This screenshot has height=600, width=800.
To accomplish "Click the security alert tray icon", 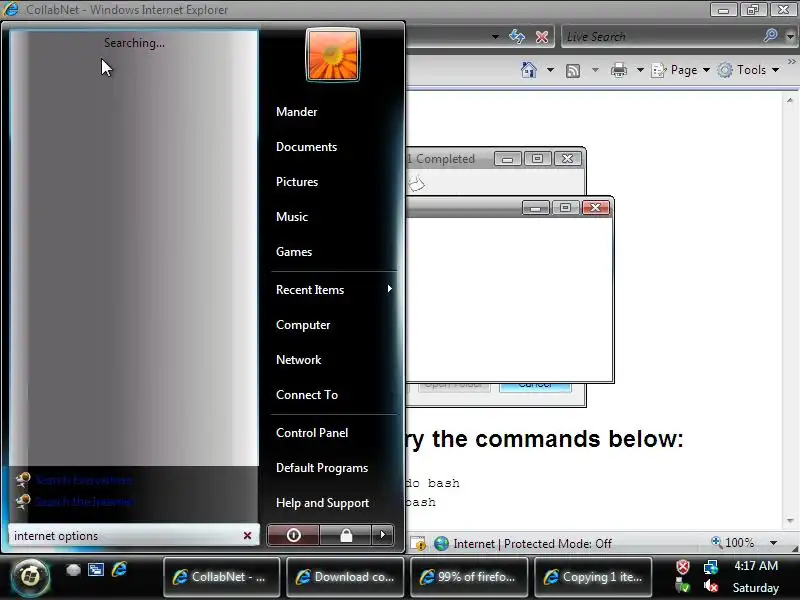I will point(683,567).
